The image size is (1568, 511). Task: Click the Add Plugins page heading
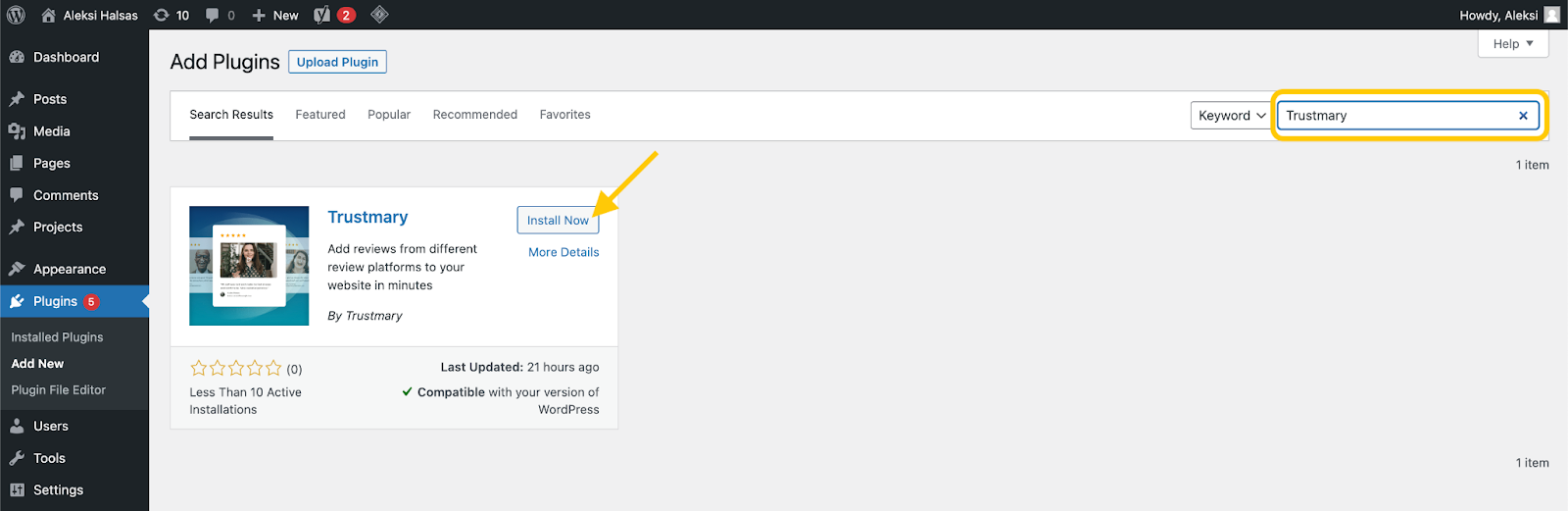[x=225, y=62]
